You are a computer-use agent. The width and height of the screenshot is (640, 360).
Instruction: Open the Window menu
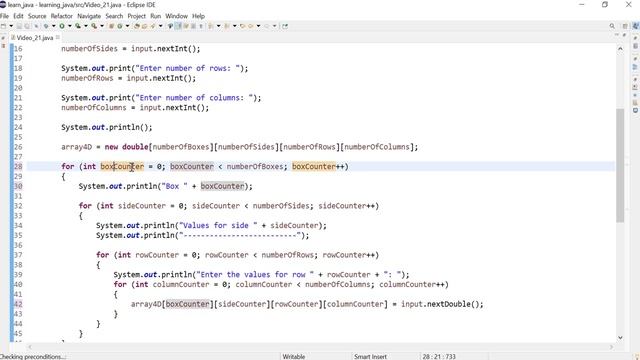coord(176,16)
